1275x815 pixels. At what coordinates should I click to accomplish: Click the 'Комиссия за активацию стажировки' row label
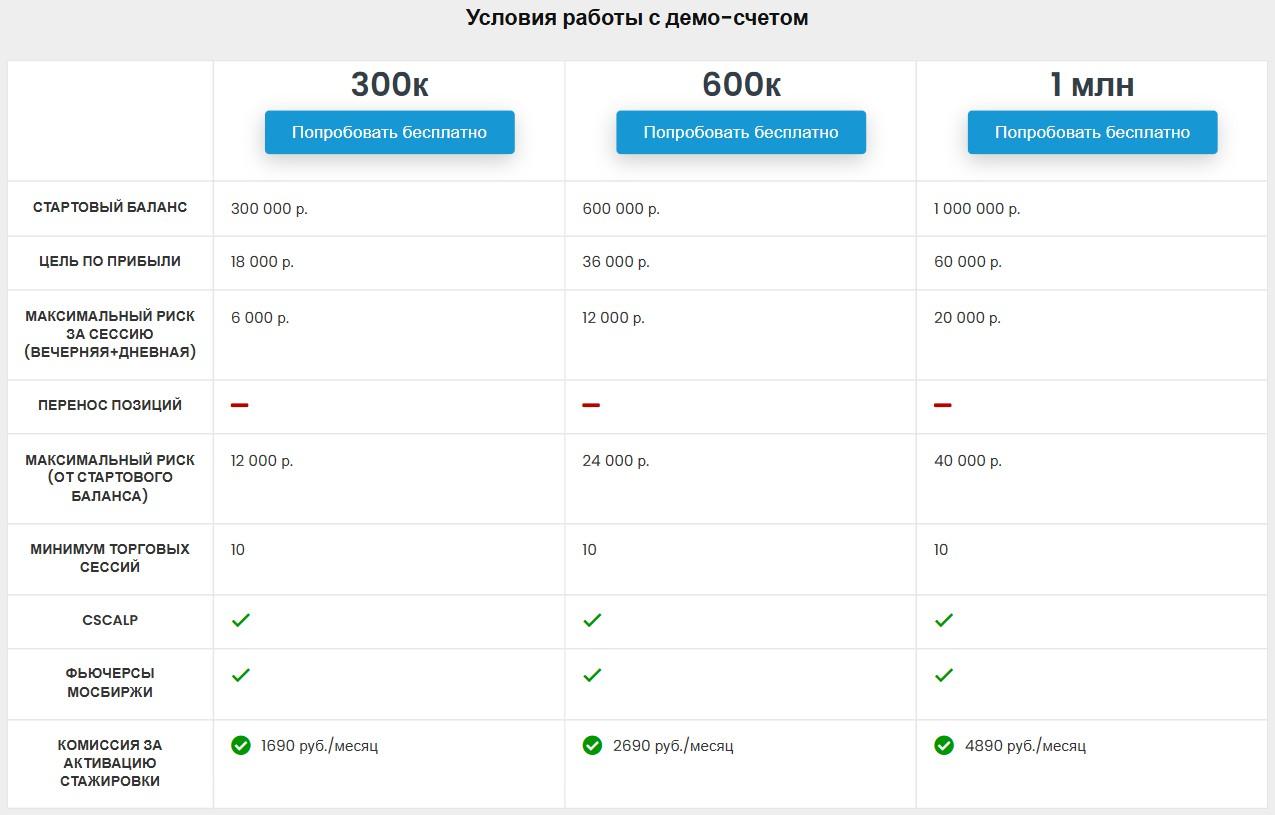[x=110, y=763]
